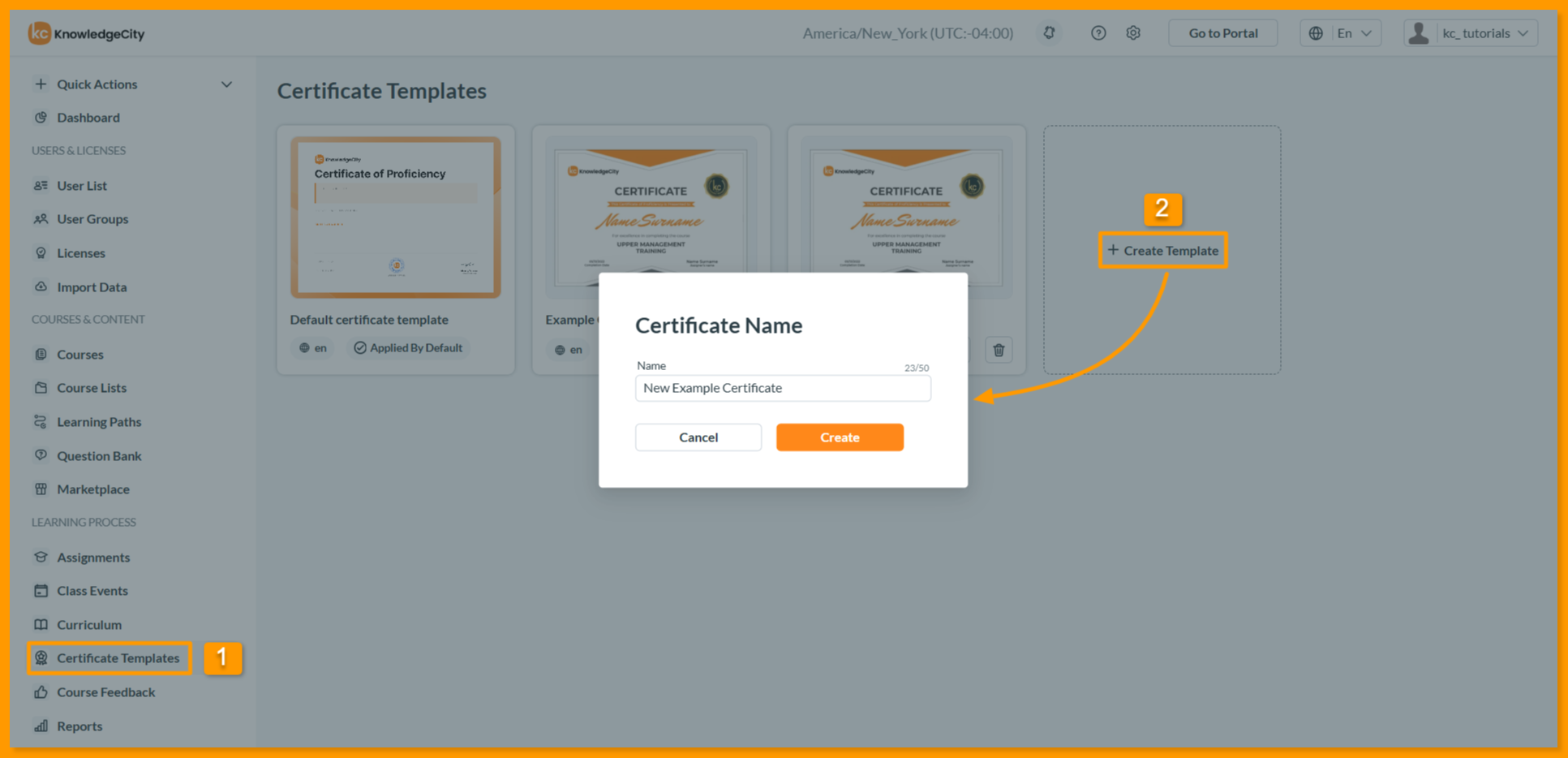The image size is (1568, 758).
Task: Click the KnowledgeCity logo icon
Action: [x=39, y=33]
